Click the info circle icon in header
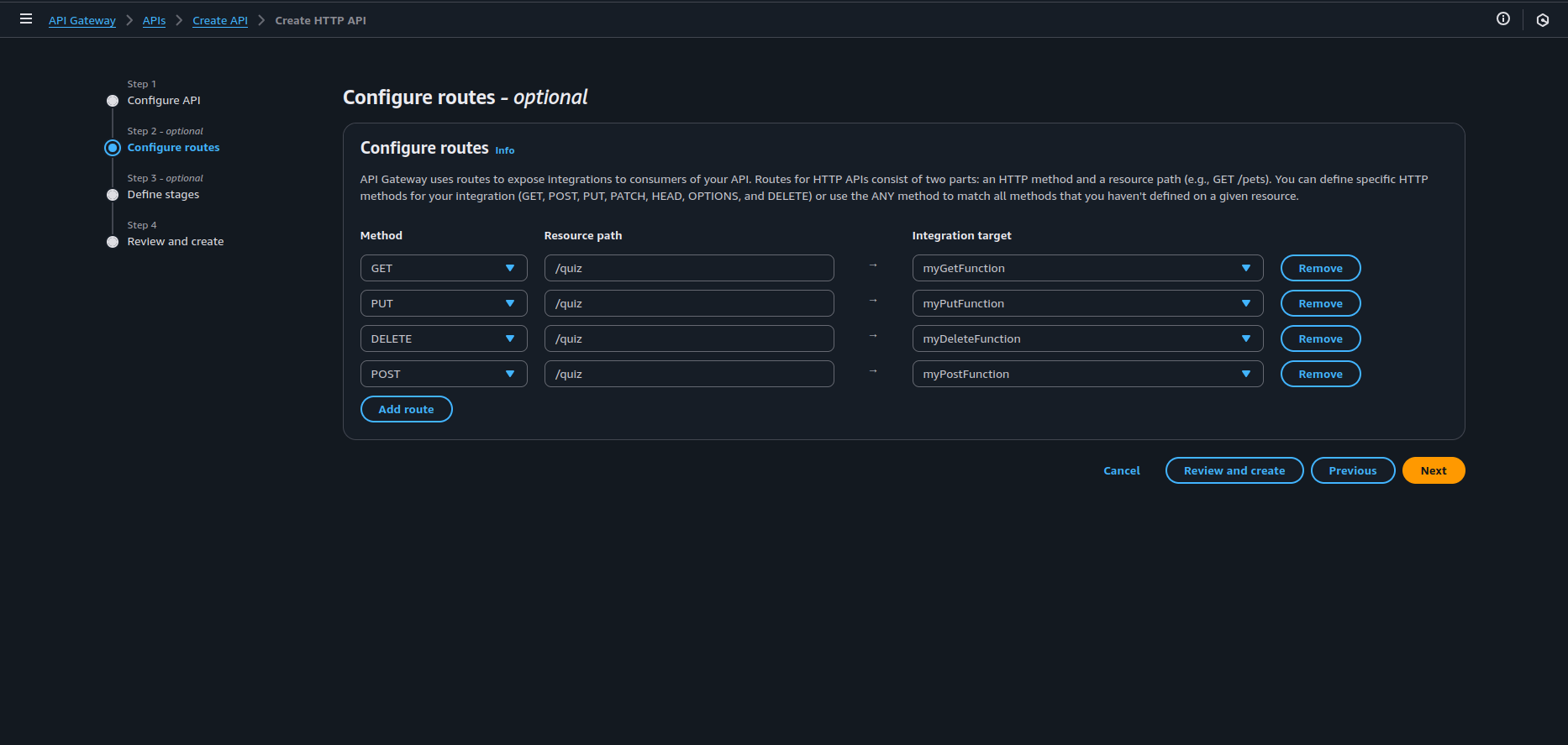 [1502, 19]
